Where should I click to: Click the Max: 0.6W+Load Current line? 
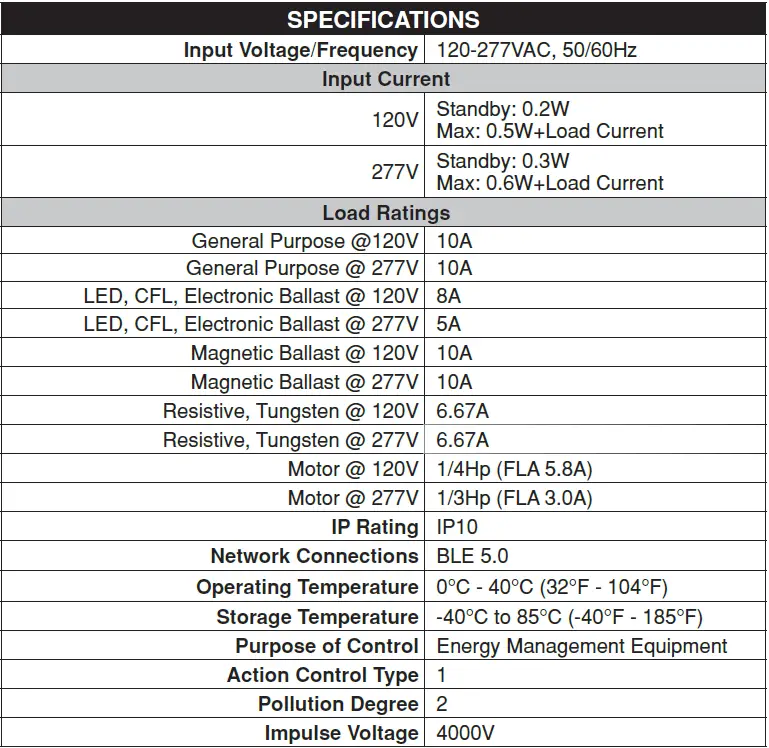click(x=549, y=183)
